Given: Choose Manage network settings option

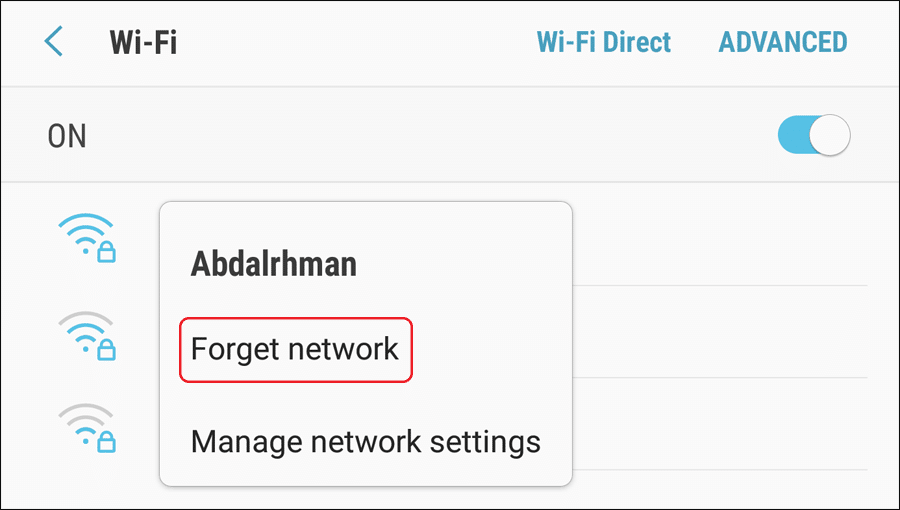Looking at the screenshot, I should pyautogui.click(x=366, y=442).
